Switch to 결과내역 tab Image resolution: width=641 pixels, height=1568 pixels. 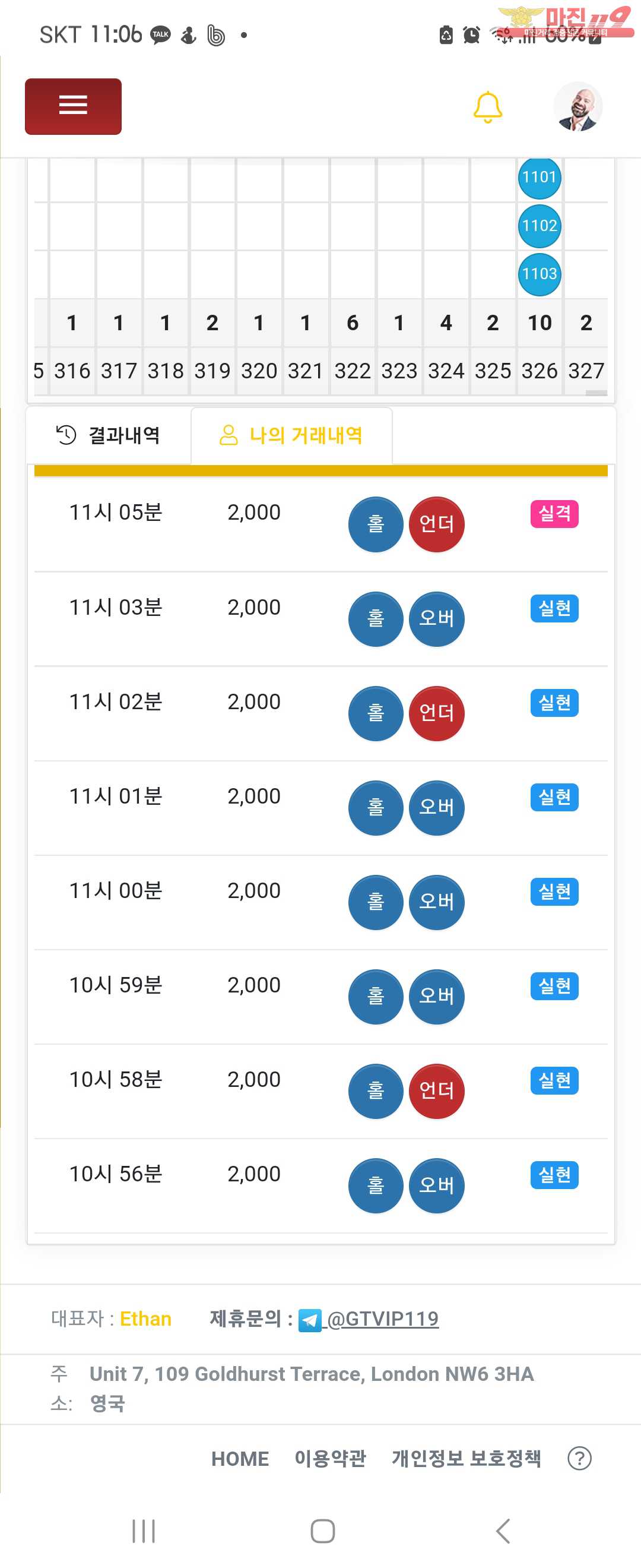tap(108, 435)
